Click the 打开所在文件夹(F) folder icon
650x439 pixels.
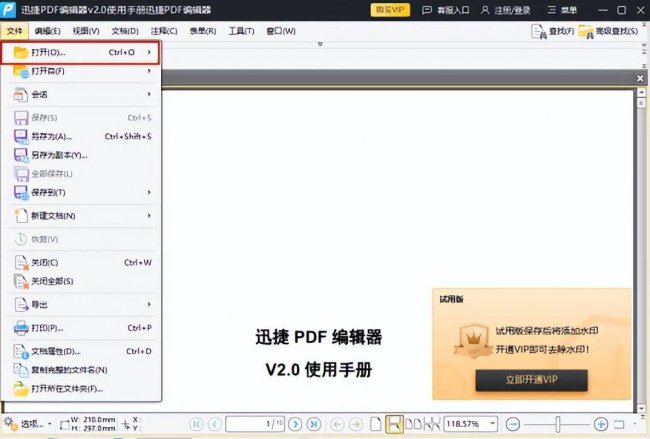coord(21,388)
